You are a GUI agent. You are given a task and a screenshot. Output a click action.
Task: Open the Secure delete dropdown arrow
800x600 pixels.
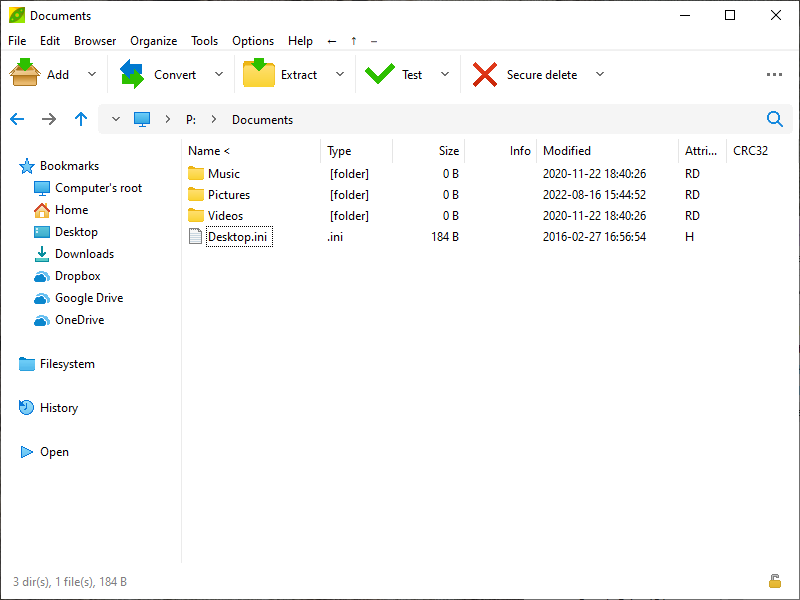point(600,74)
